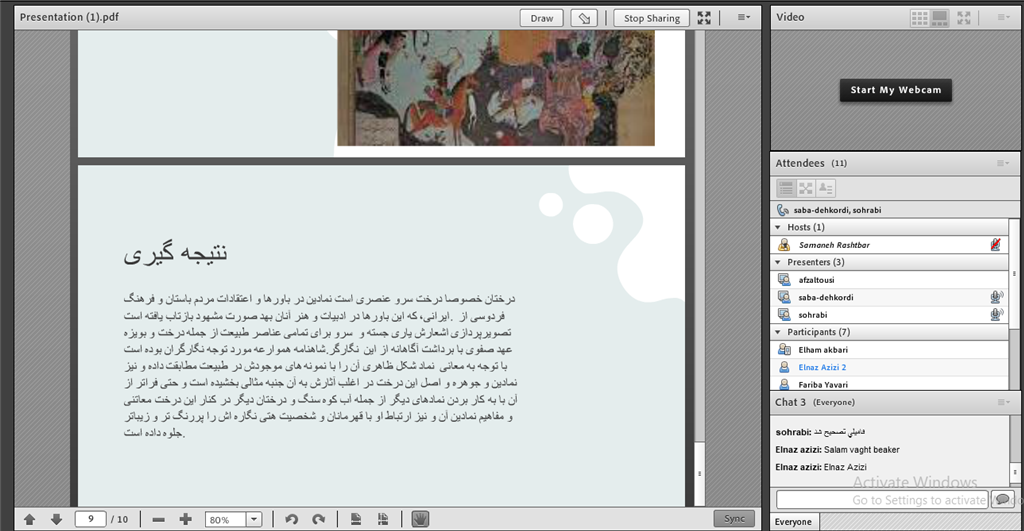Viewport: 1024px width, 531px height.
Task: Click the Attendees (11) pod title
Action: click(811, 163)
